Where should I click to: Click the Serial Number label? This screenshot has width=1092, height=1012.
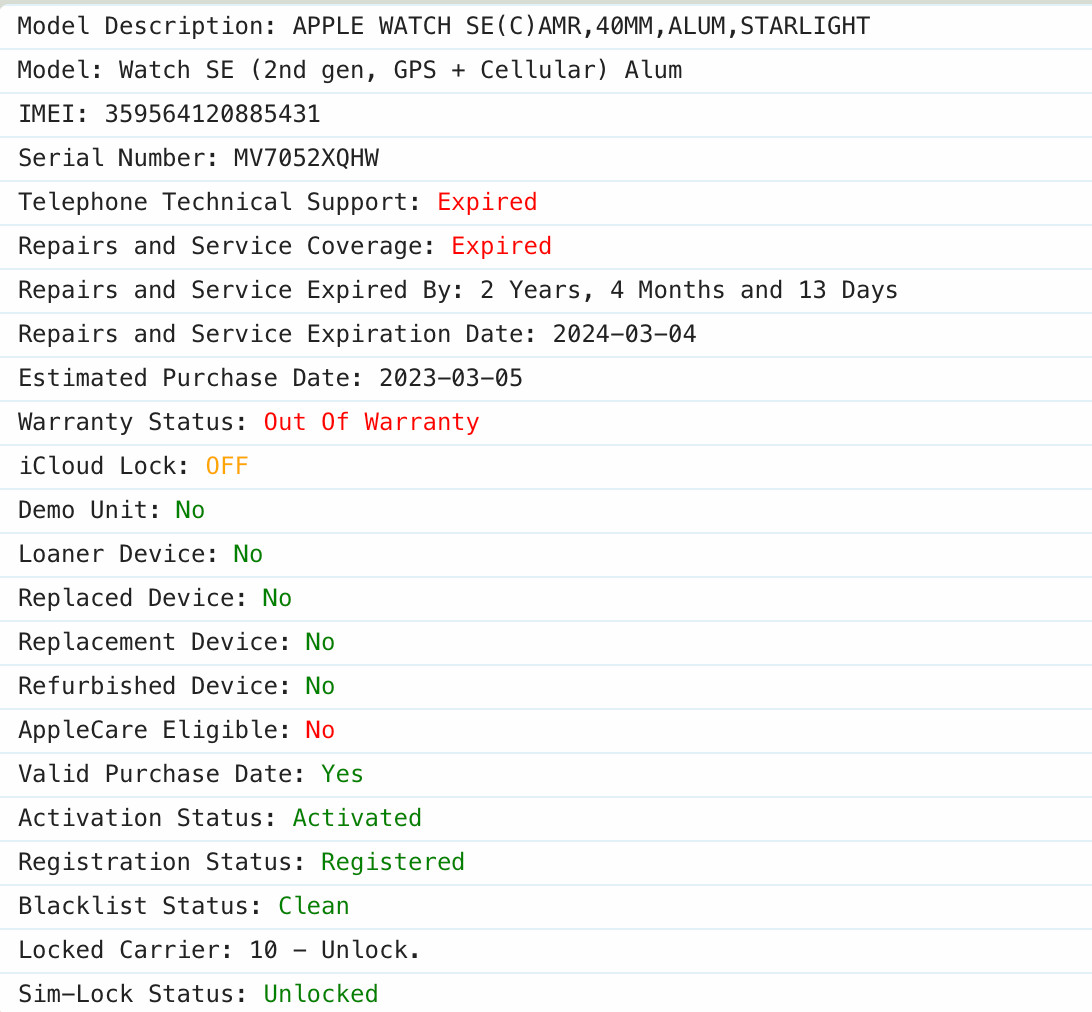point(118,158)
